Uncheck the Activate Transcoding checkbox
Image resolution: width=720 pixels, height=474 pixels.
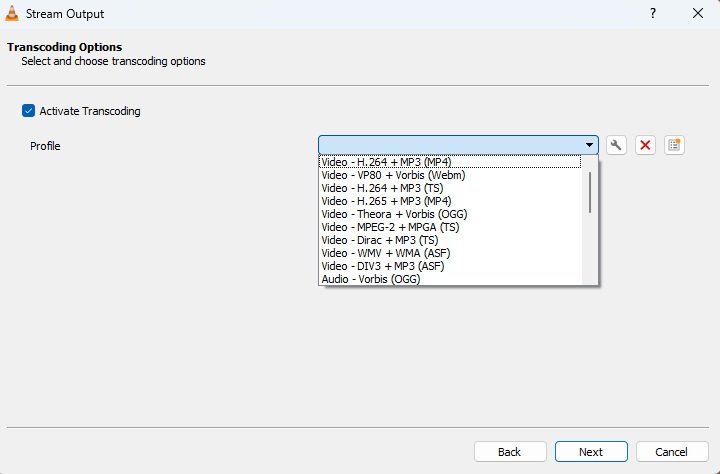[28, 111]
